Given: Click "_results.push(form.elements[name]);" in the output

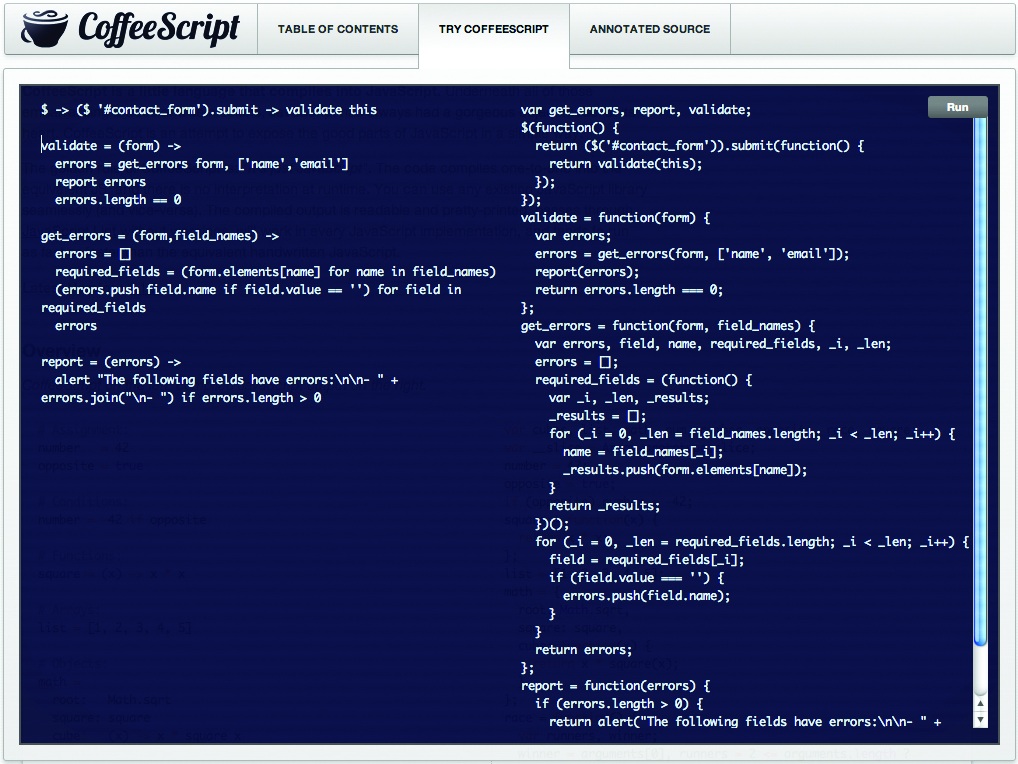Looking at the screenshot, I should point(685,470).
